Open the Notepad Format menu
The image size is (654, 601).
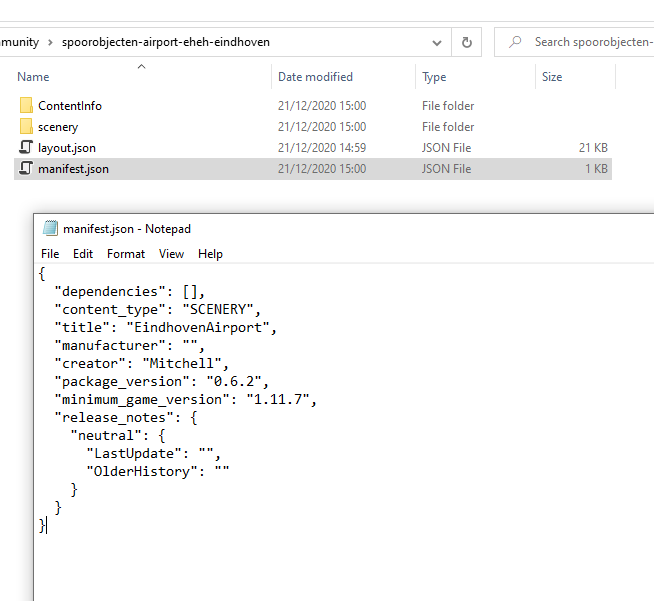126,254
